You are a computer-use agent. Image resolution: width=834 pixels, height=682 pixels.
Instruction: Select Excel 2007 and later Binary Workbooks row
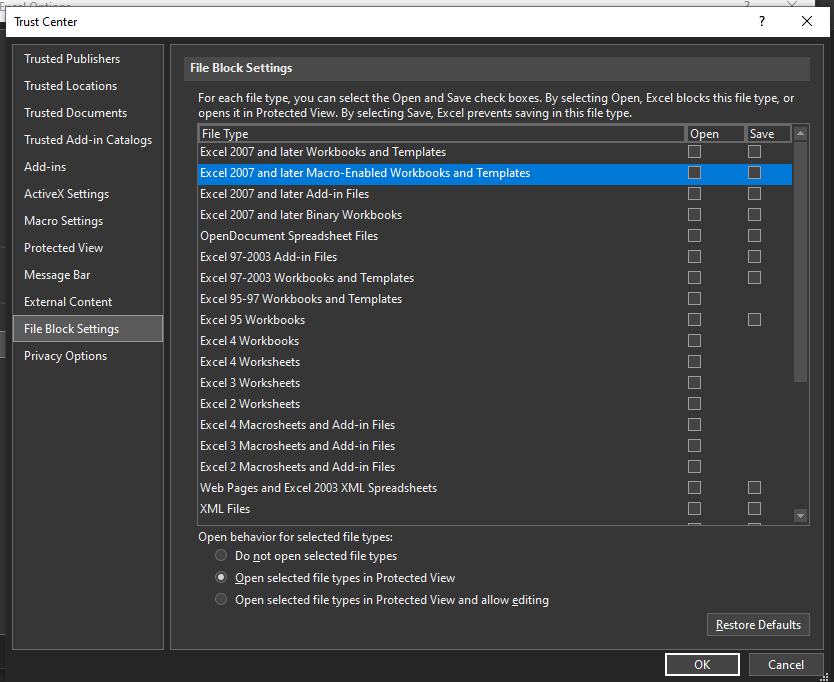[495, 214]
